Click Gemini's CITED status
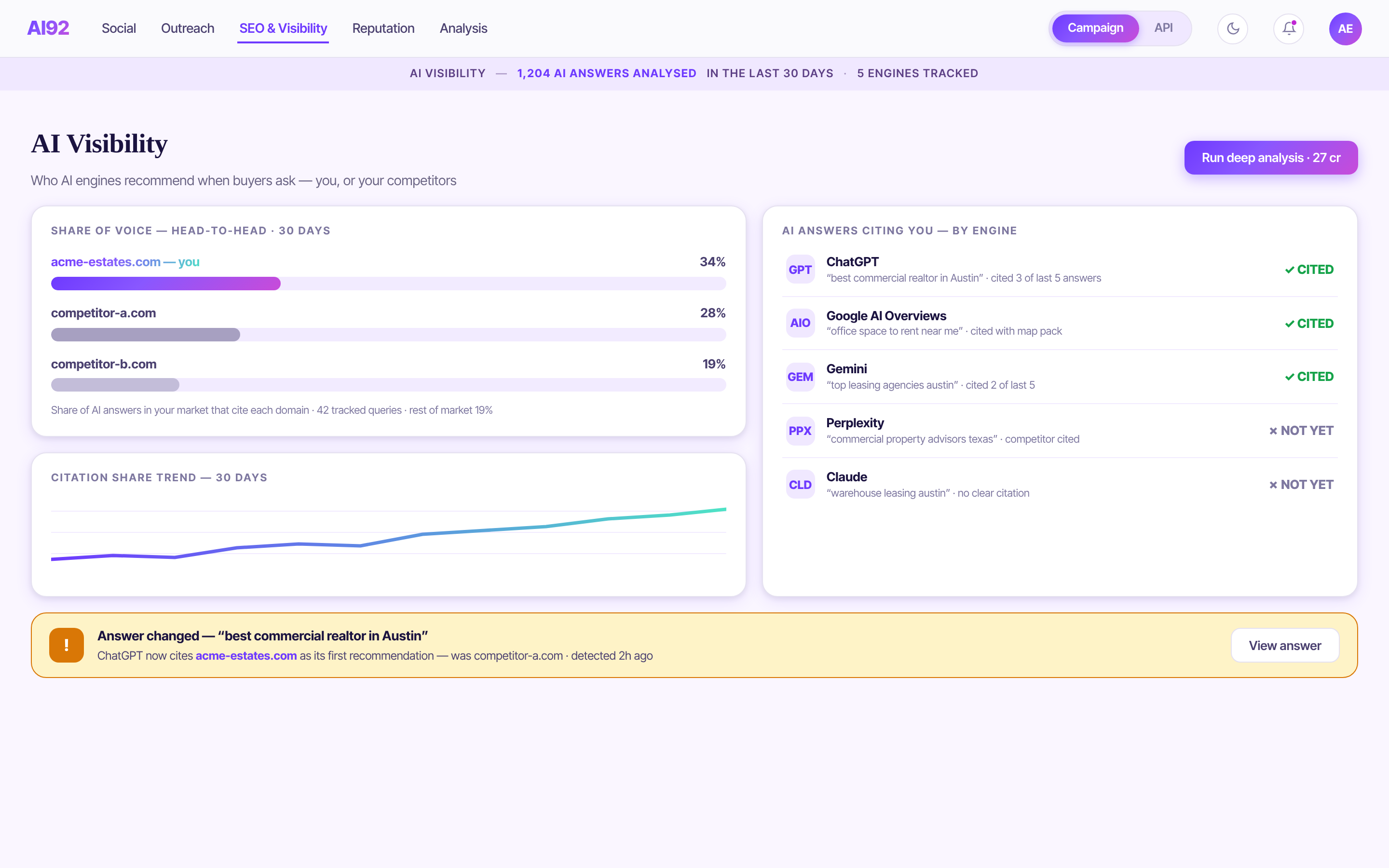Screen dimensions: 1389x868 tap(1308, 377)
